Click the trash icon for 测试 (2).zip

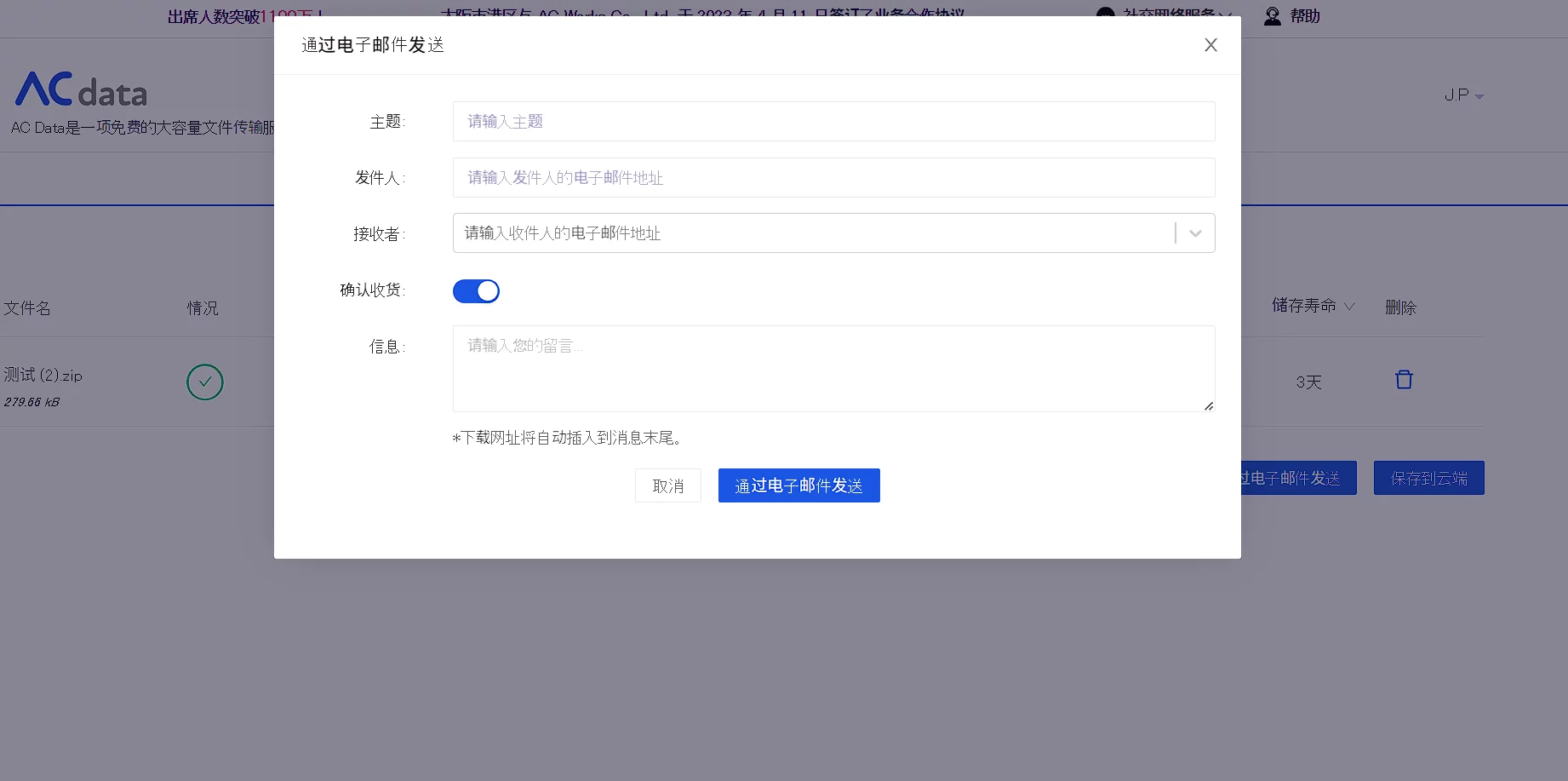point(1404,380)
